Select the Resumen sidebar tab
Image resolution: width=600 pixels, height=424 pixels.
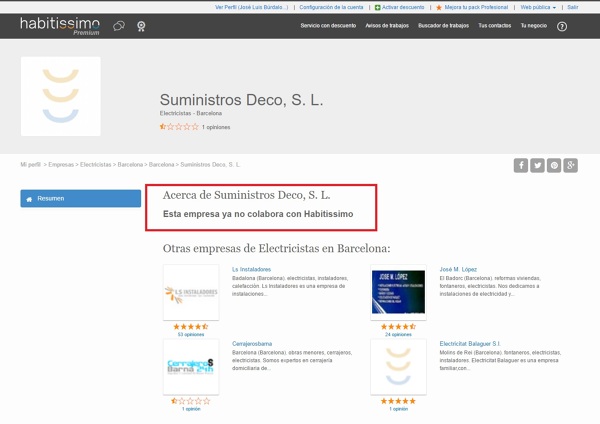tap(81, 198)
